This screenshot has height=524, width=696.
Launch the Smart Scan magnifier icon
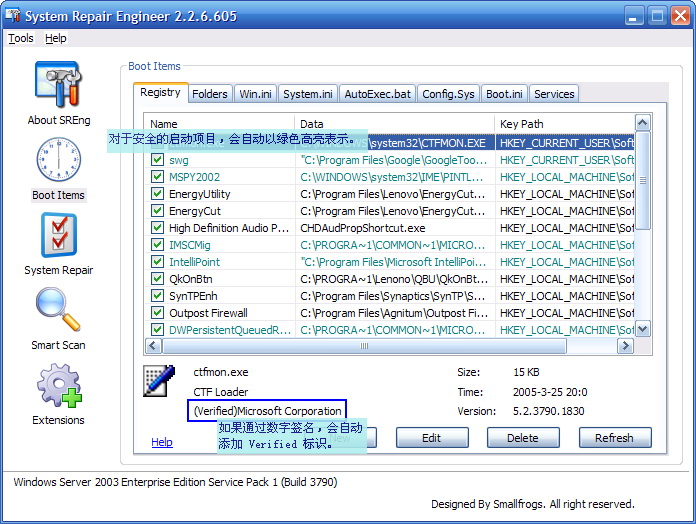coord(59,309)
